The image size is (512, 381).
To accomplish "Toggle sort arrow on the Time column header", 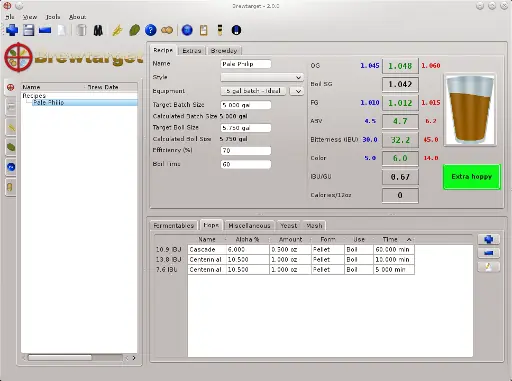I will [x=409, y=239].
